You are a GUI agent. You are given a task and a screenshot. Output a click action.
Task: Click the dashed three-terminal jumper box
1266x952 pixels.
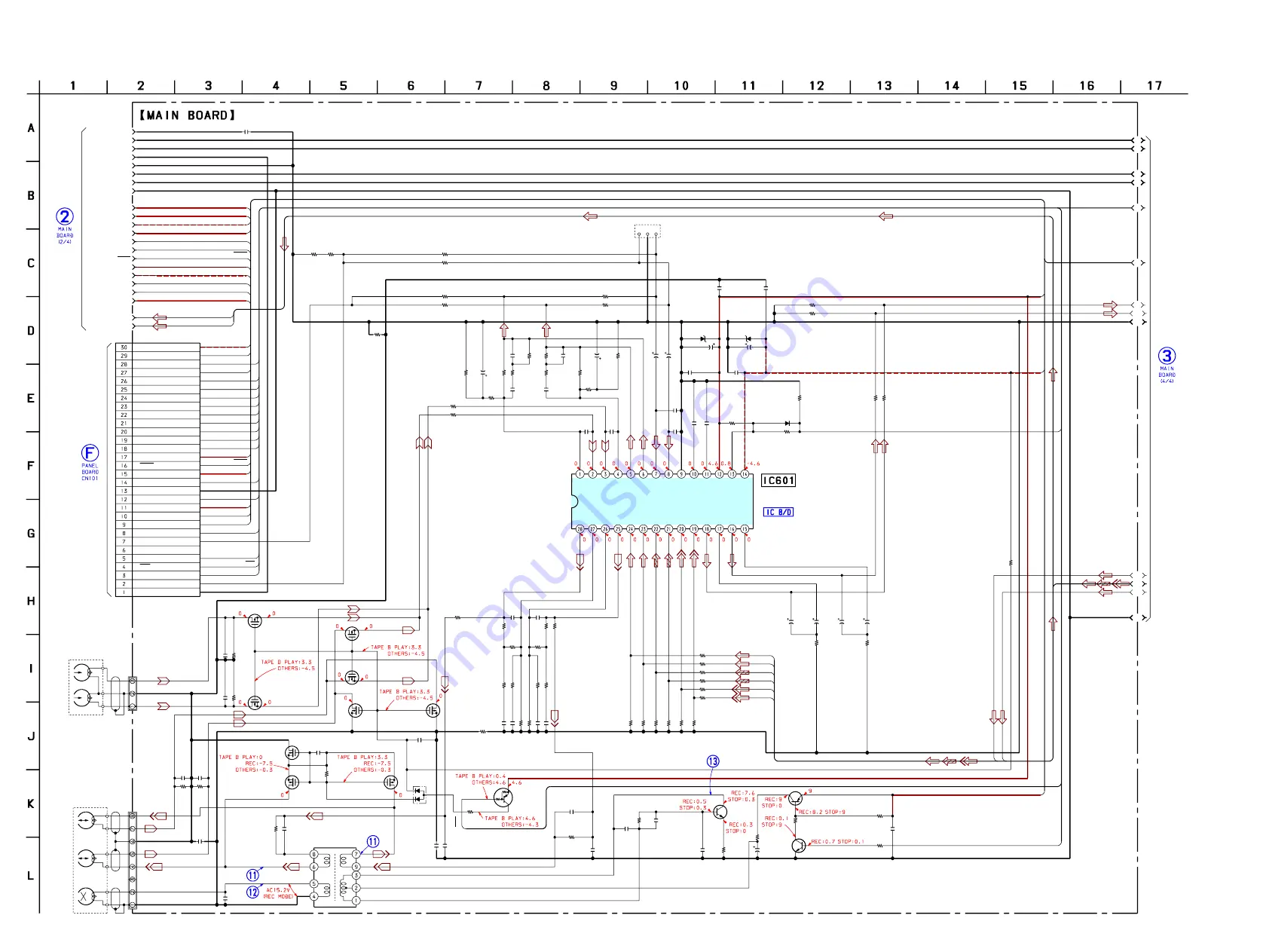click(647, 231)
